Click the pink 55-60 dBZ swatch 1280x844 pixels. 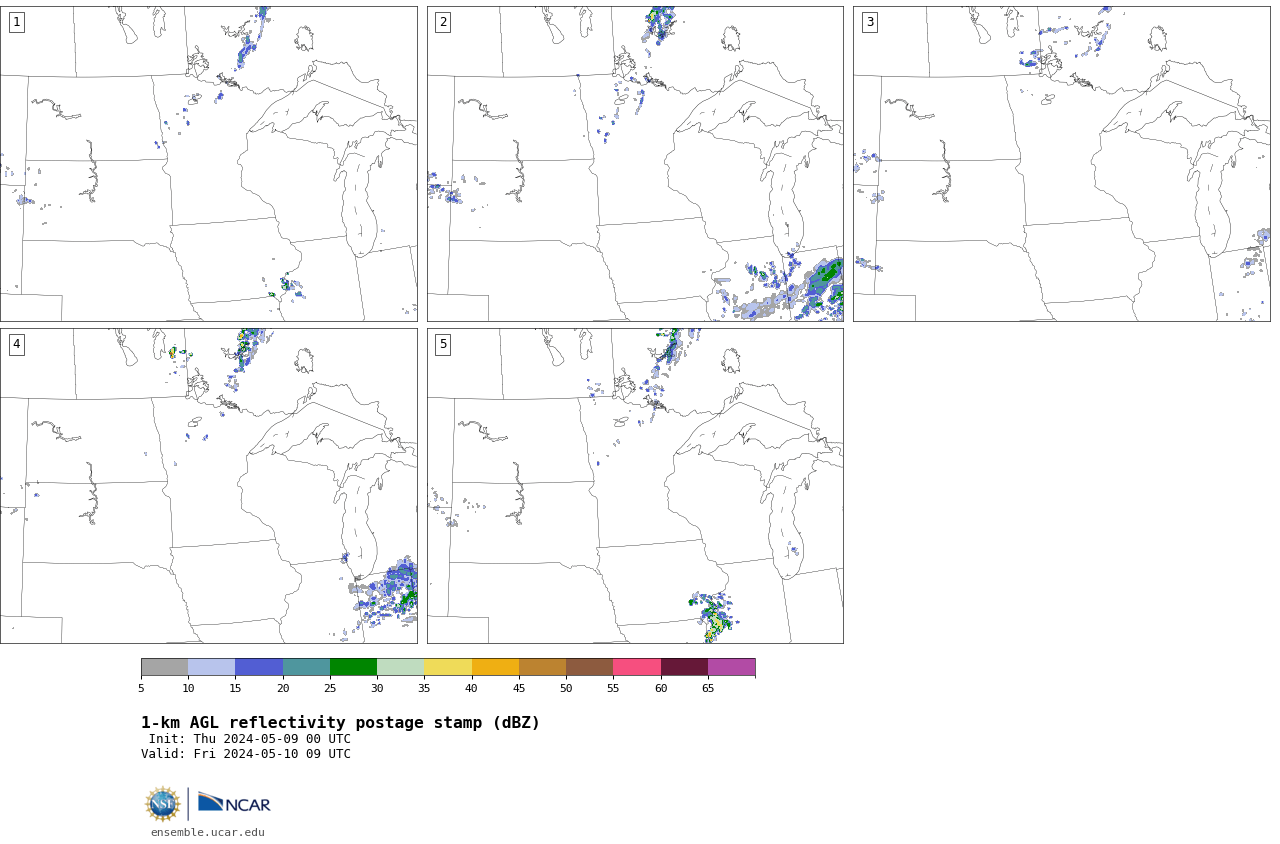pos(637,667)
